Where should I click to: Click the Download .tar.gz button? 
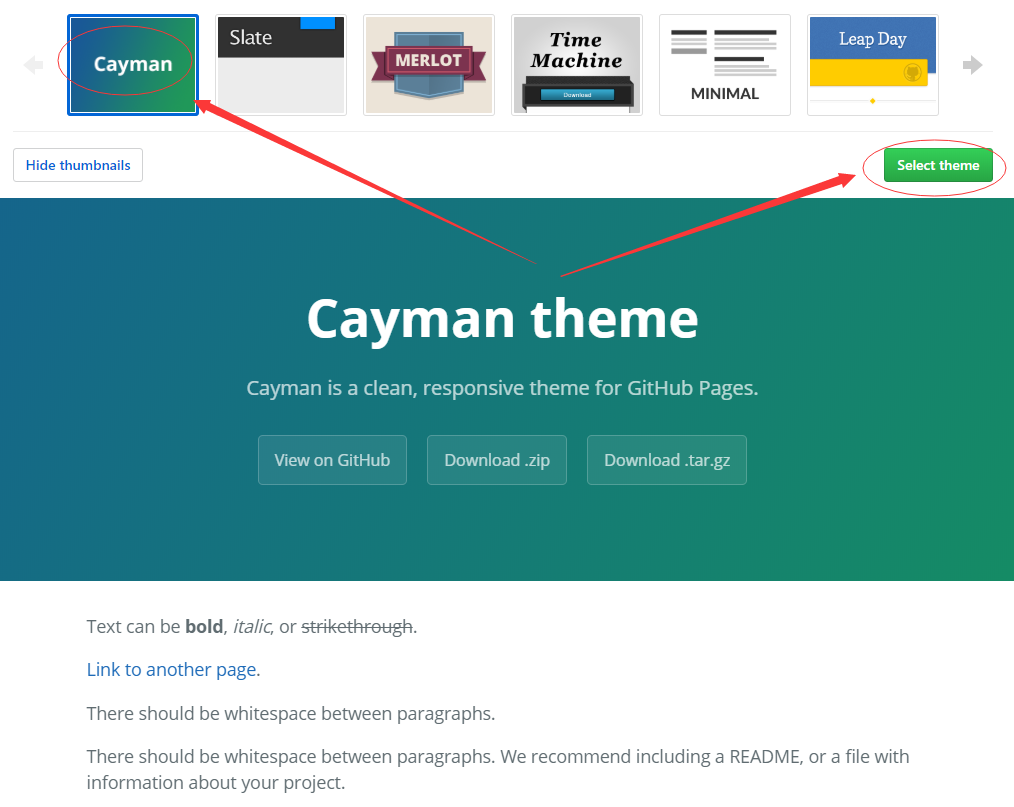pyautogui.click(x=667, y=460)
